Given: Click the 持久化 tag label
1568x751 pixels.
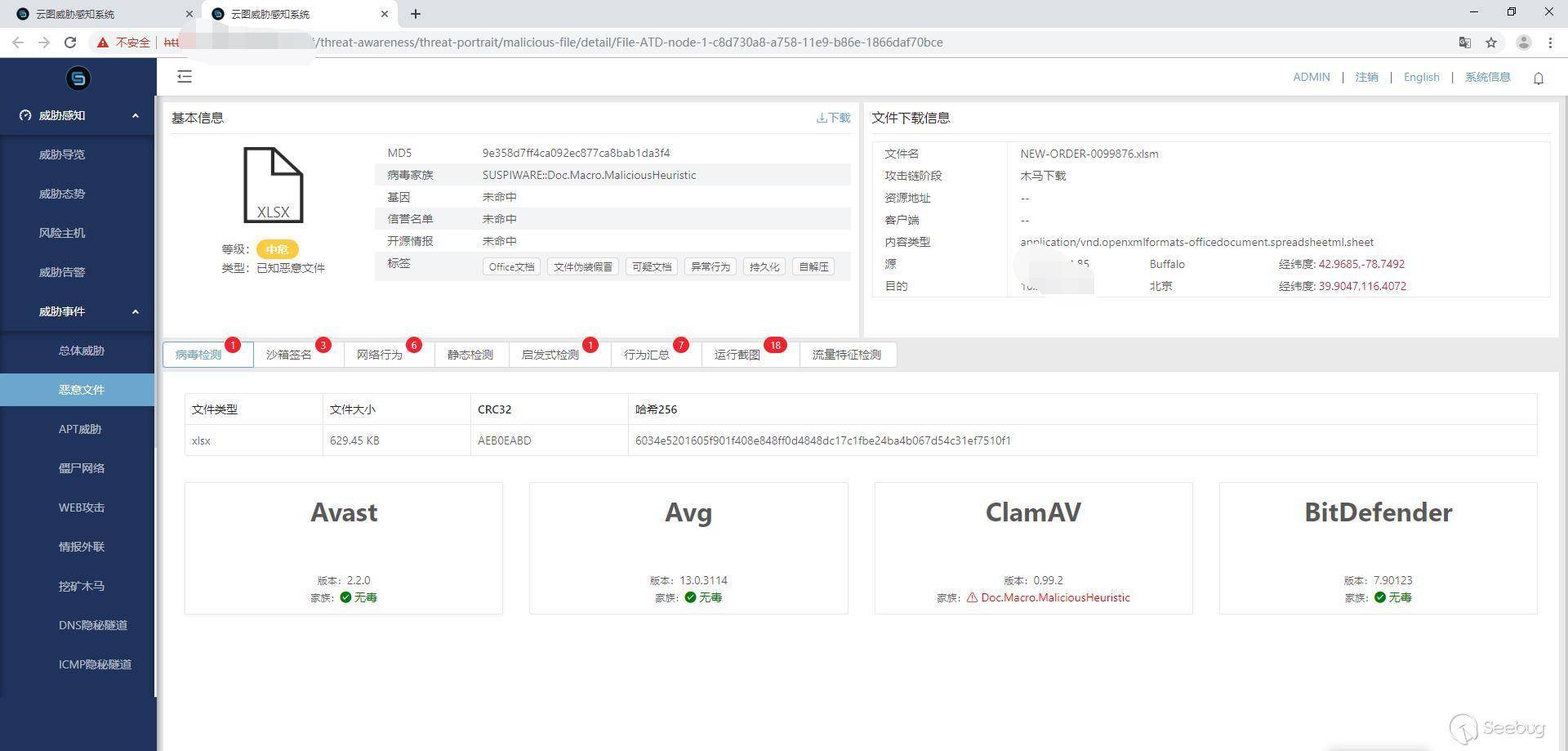Looking at the screenshot, I should [764, 267].
